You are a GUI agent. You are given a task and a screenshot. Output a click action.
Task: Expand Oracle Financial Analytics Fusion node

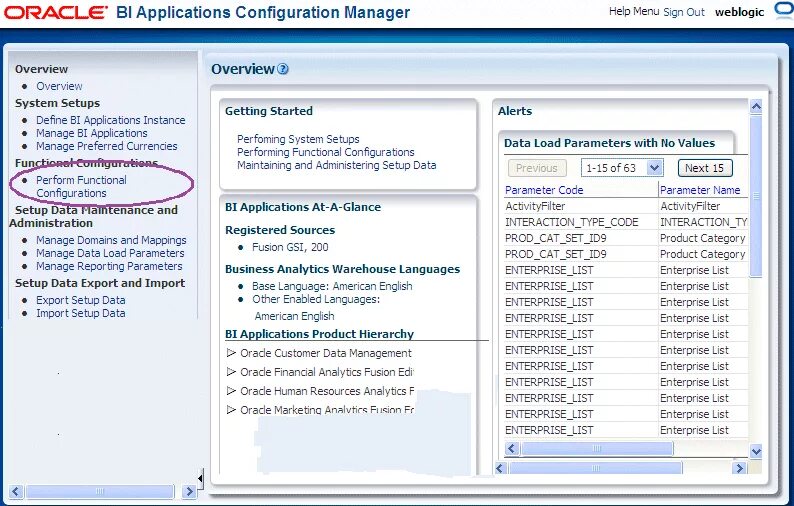pyautogui.click(x=231, y=372)
